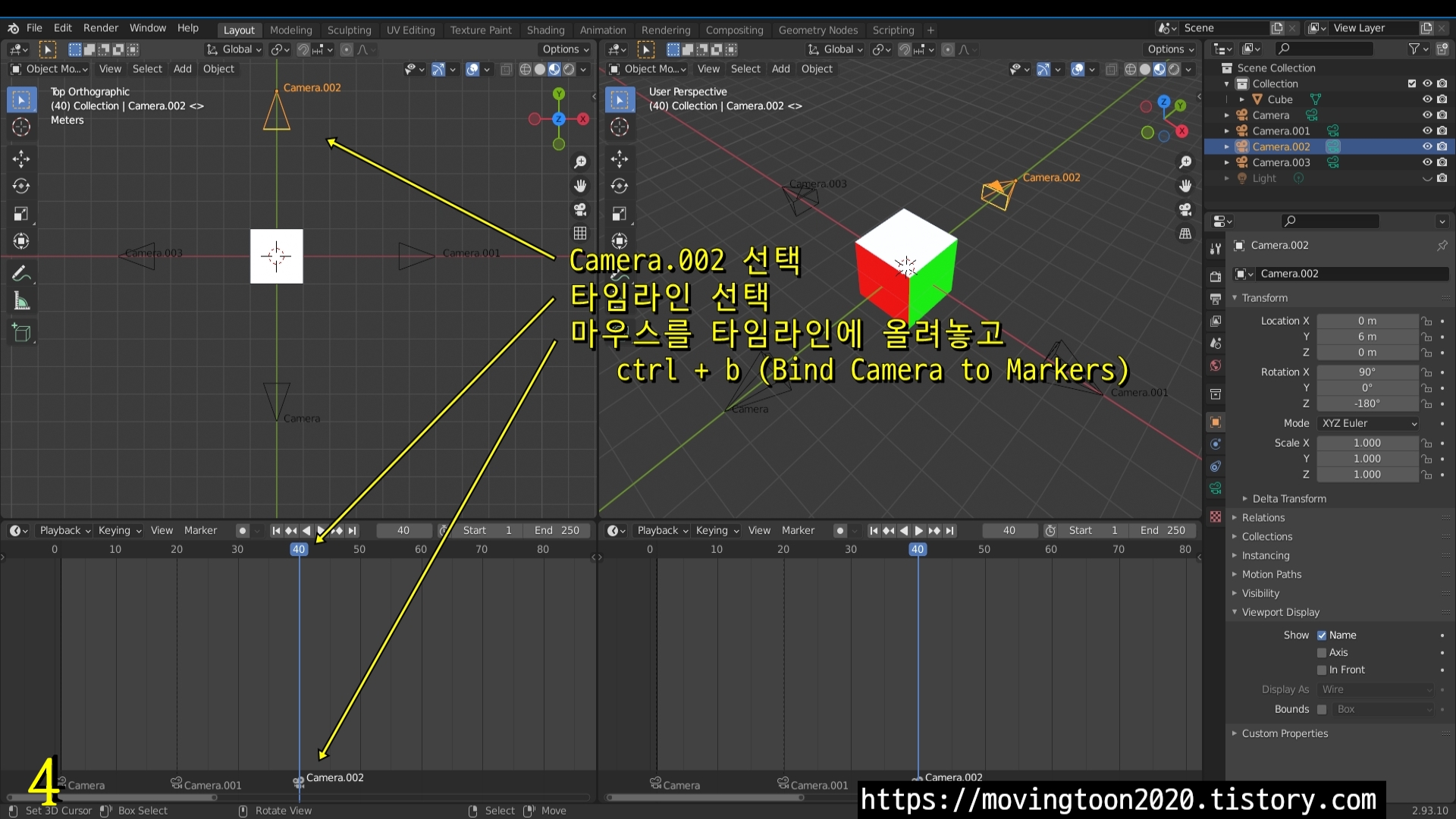
Task: Expand the Motion Paths panel
Action: (x=1271, y=575)
